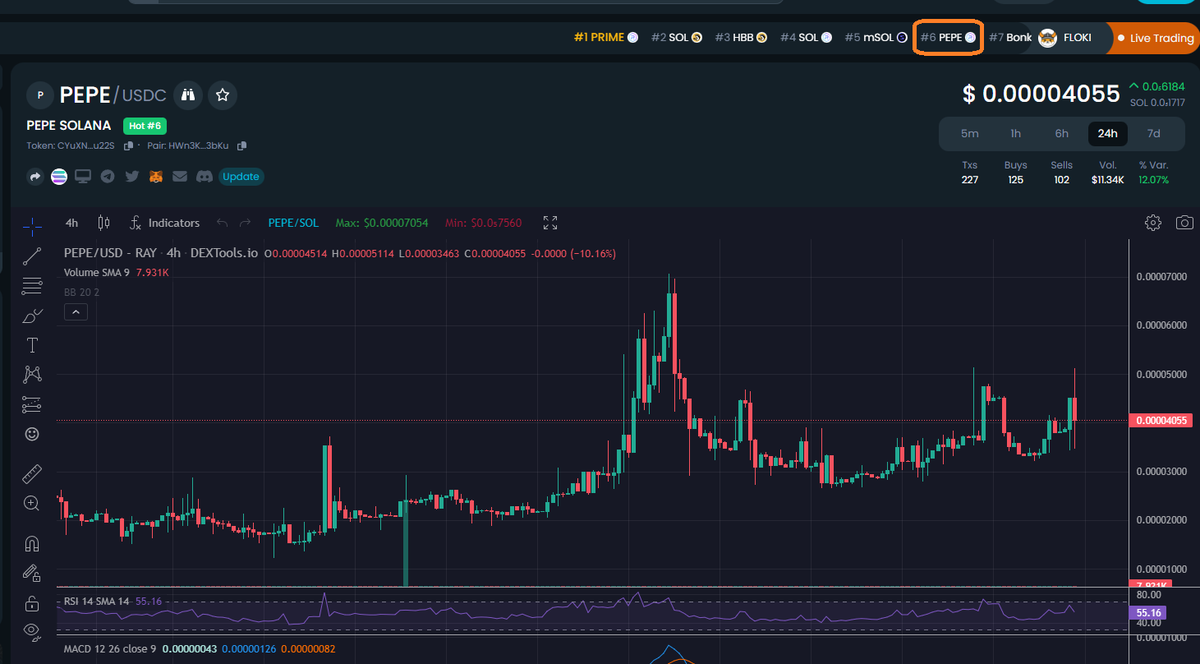Click the MetaMask fox icon

[156, 177]
